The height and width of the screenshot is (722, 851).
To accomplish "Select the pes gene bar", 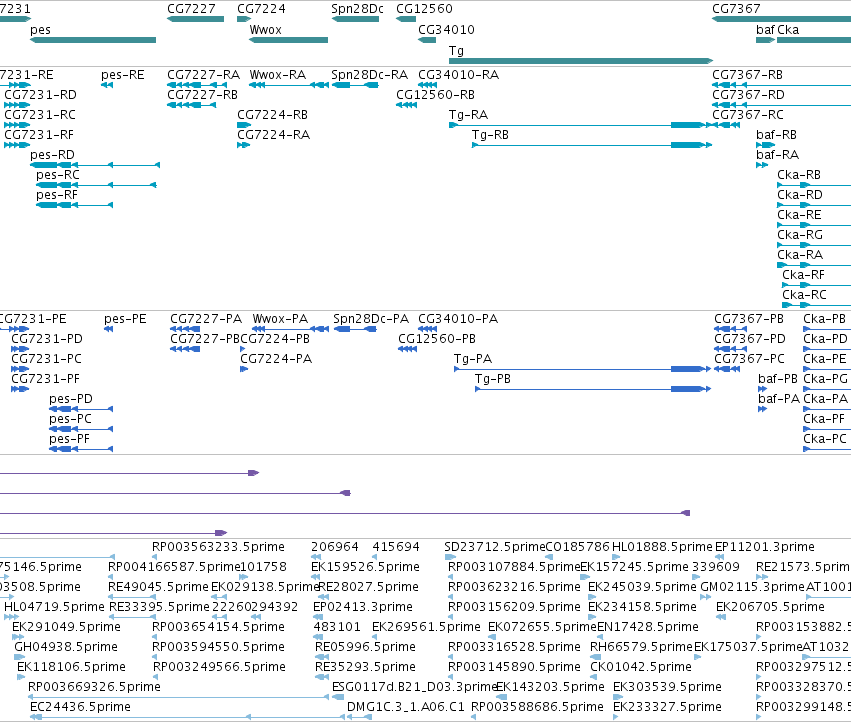I will (93, 40).
